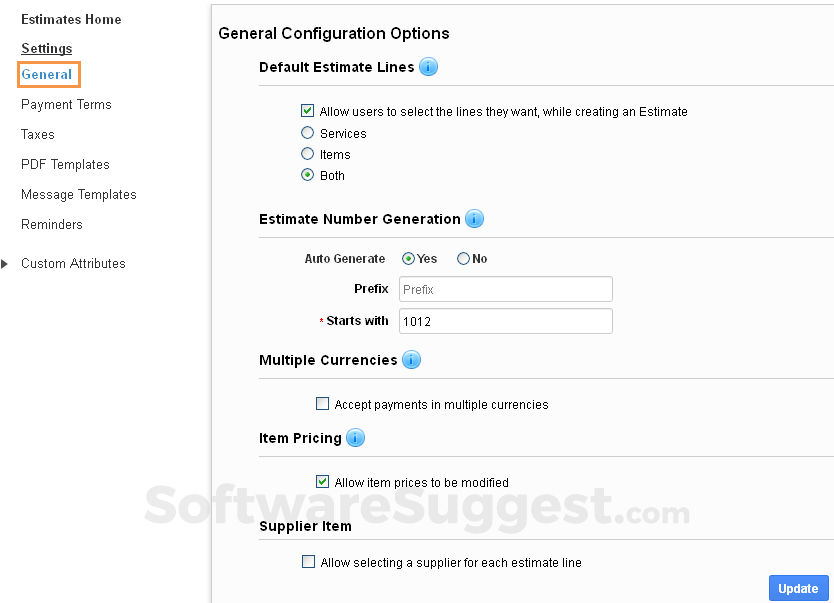Click the Estimate Number Generation info icon
This screenshot has width=834, height=603.
(x=474, y=219)
